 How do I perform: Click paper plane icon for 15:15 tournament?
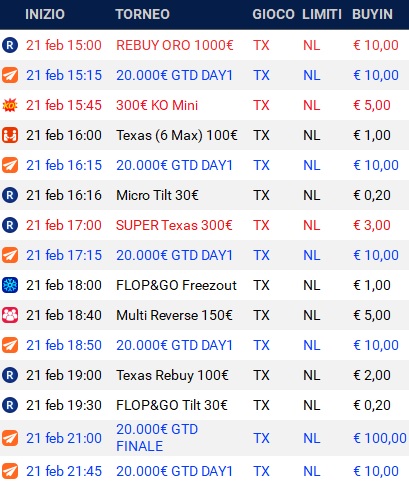[10, 75]
